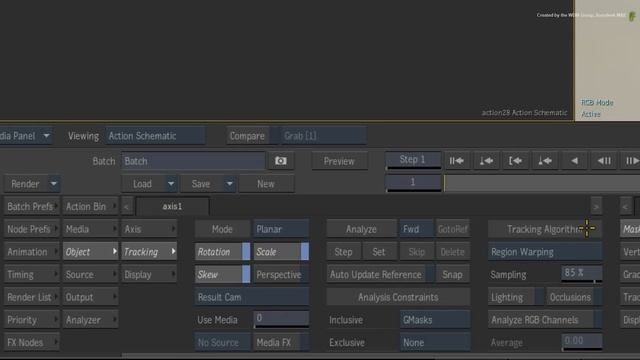
Task: Open the Planar mode dropdown
Action: click(x=281, y=229)
